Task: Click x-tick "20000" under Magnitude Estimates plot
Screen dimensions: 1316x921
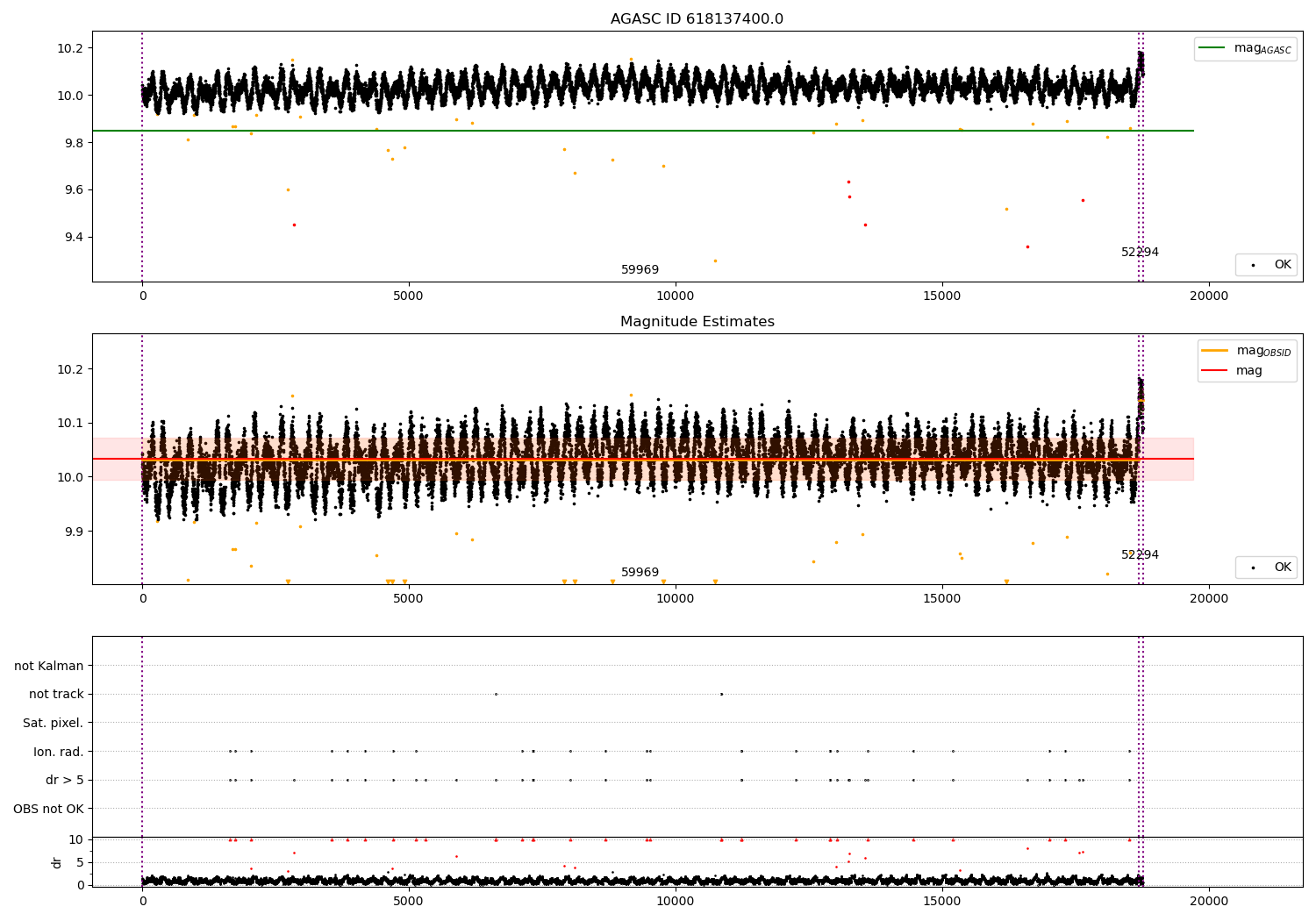Action: (1209, 599)
